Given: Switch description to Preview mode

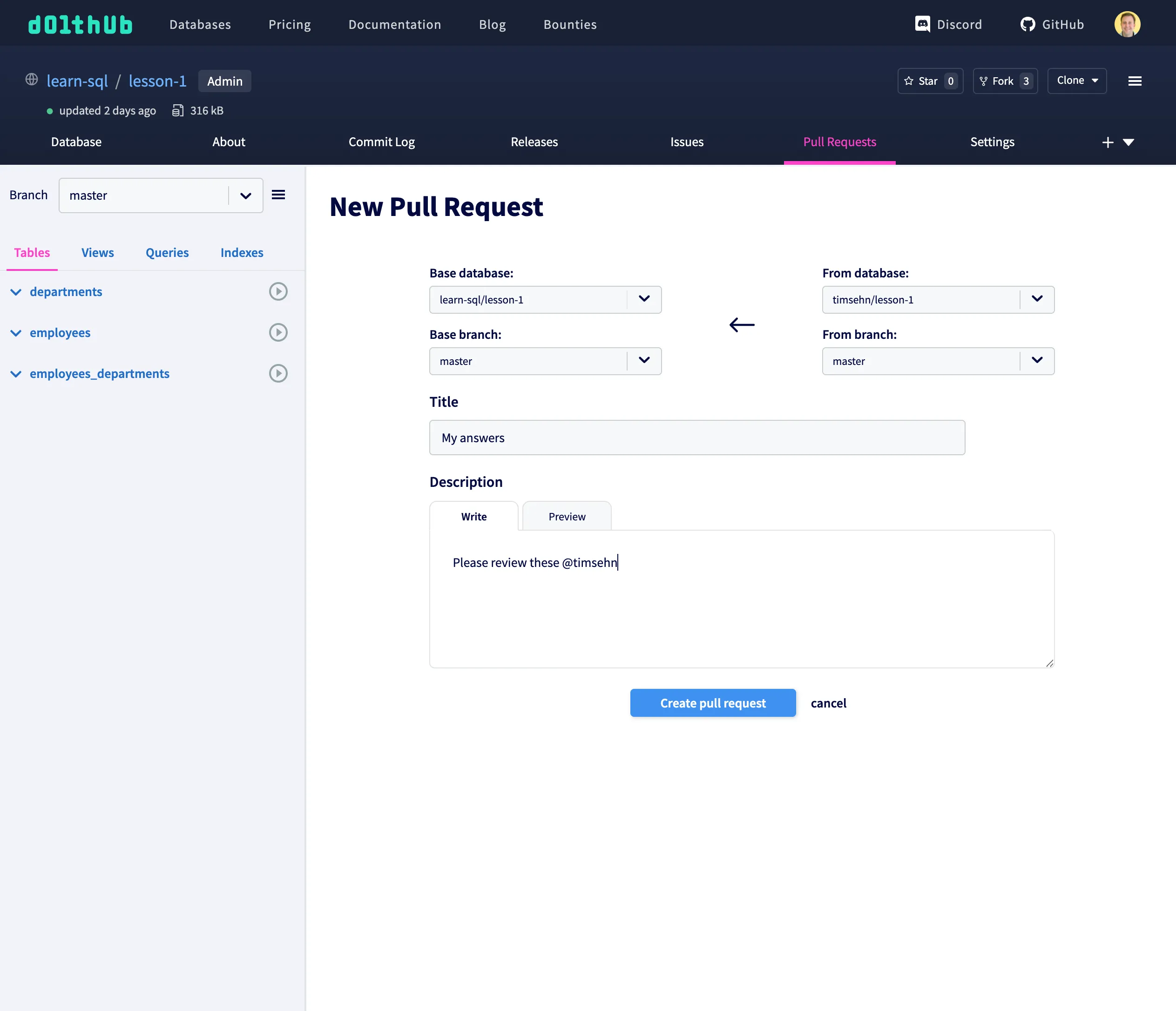Looking at the screenshot, I should (x=567, y=516).
